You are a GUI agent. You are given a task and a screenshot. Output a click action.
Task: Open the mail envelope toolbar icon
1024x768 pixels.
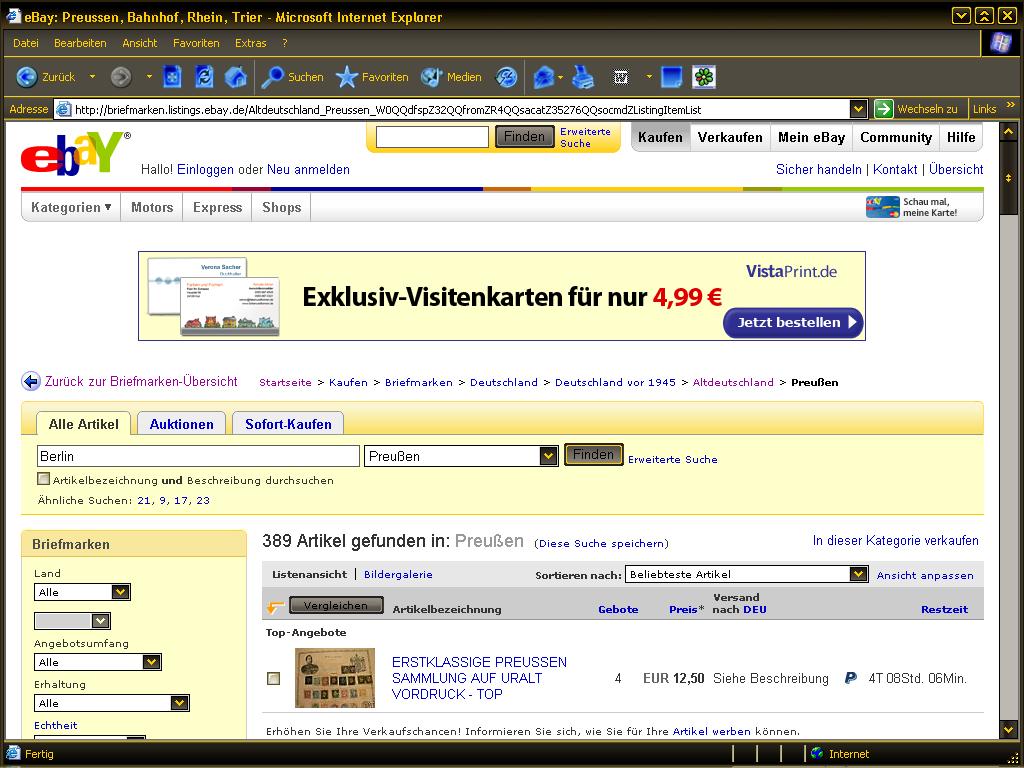point(543,77)
